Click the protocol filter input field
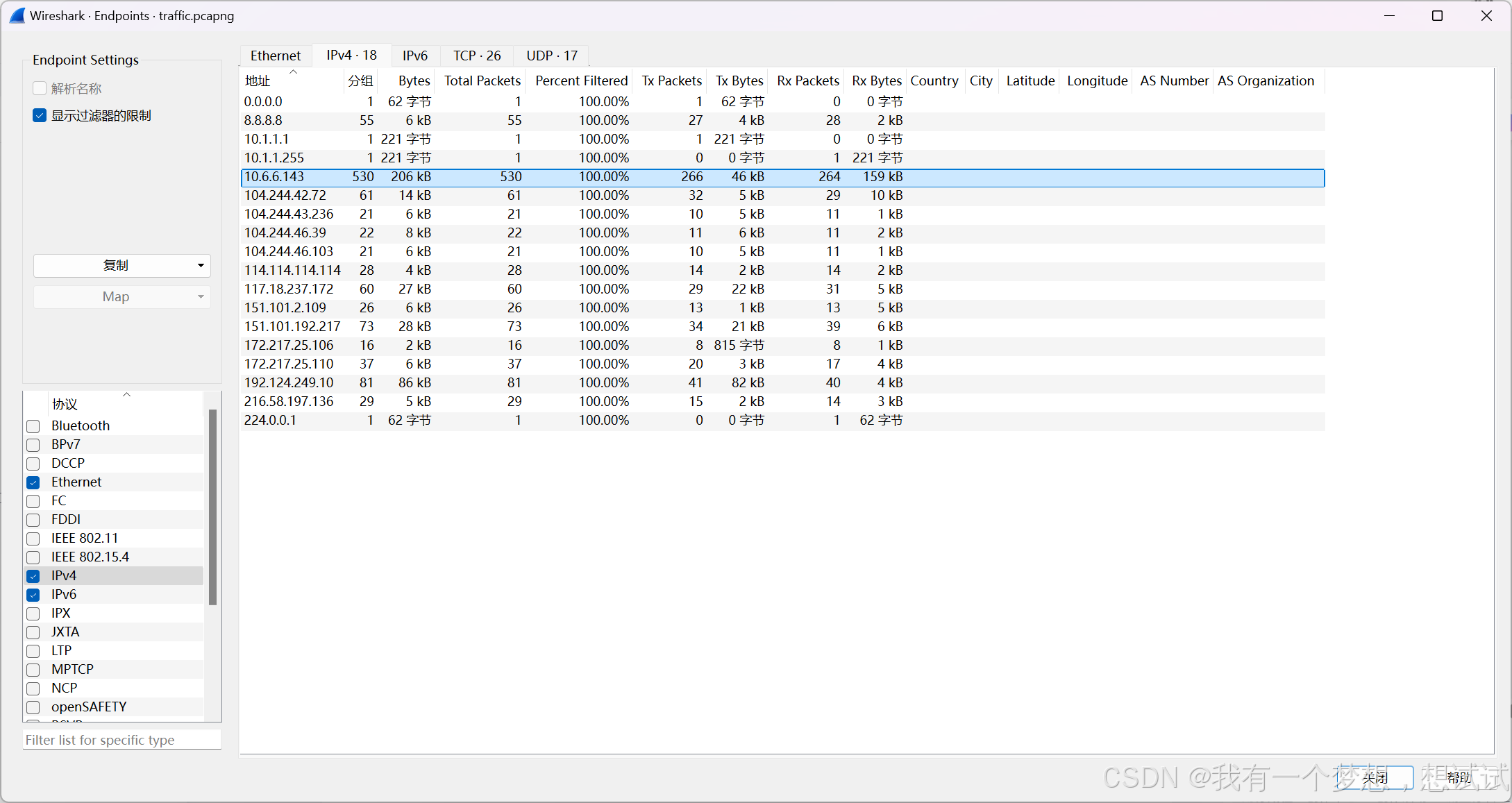The width and height of the screenshot is (1512, 803). click(x=121, y=740)
